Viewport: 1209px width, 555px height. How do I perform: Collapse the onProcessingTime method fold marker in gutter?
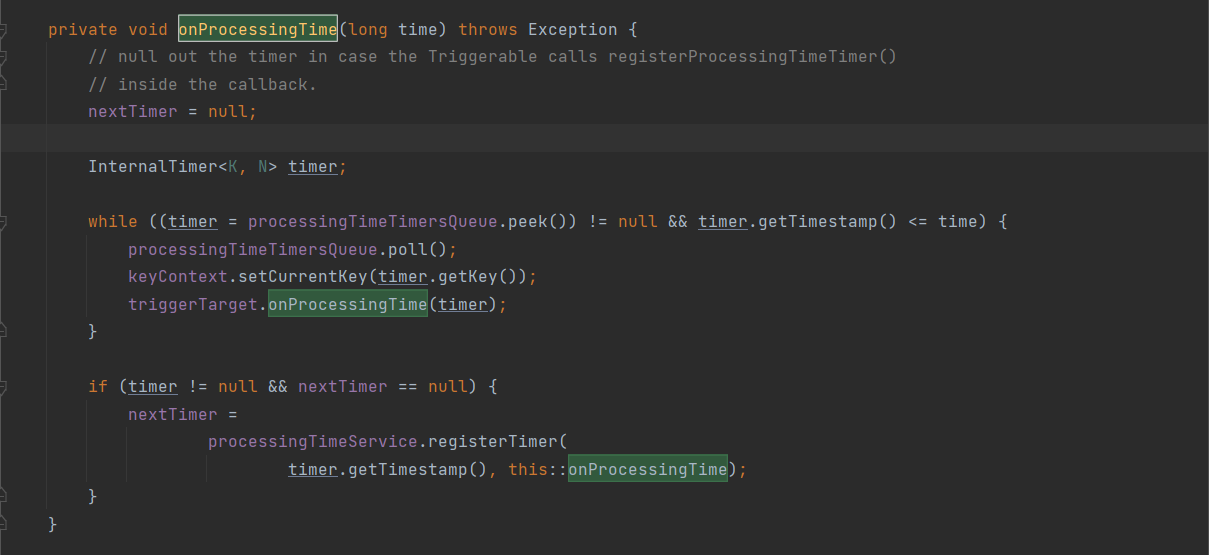(3, 29)
